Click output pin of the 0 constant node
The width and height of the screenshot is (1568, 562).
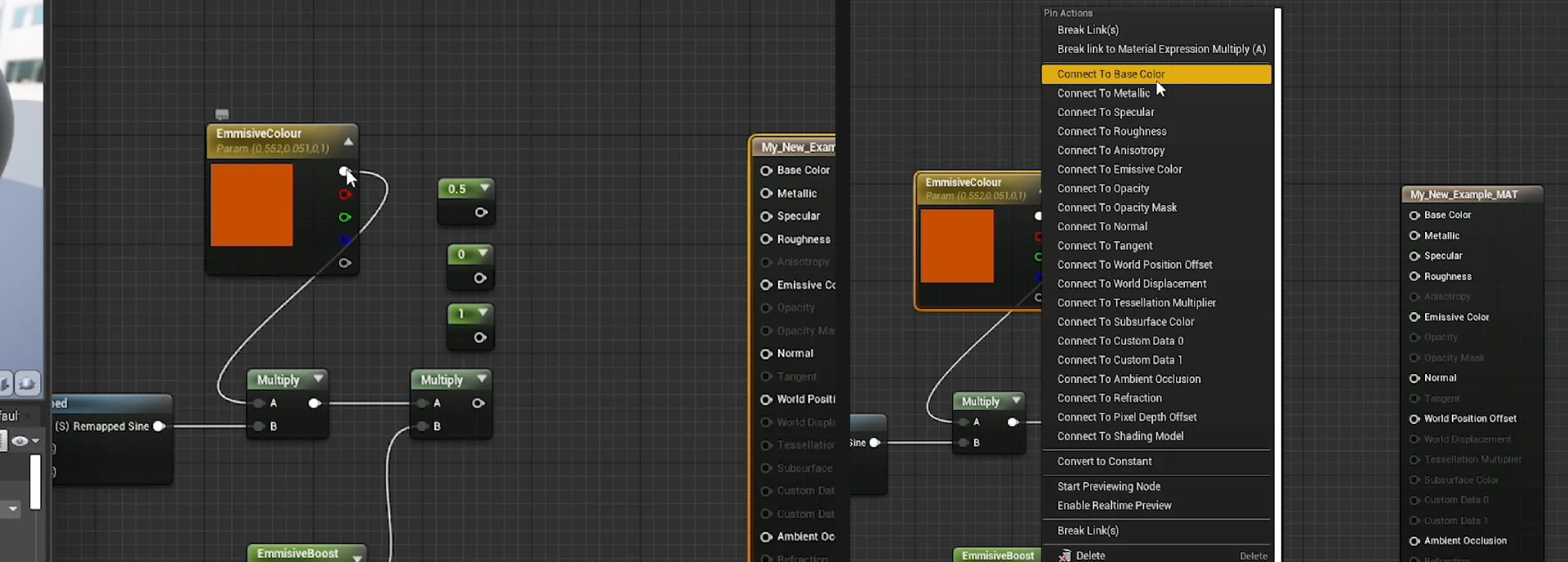(480, 278)
